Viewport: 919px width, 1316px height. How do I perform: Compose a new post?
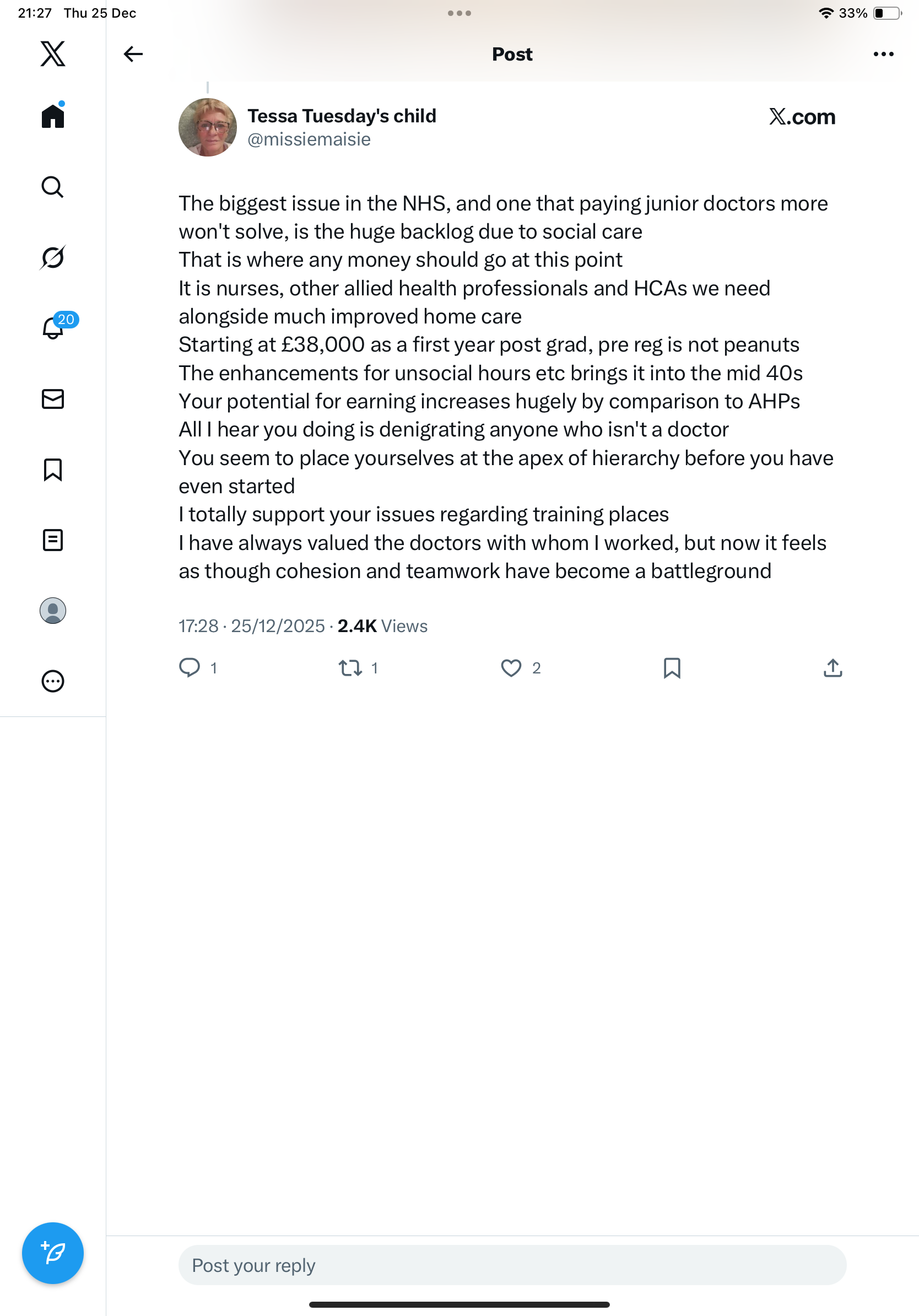(53, 1253)
